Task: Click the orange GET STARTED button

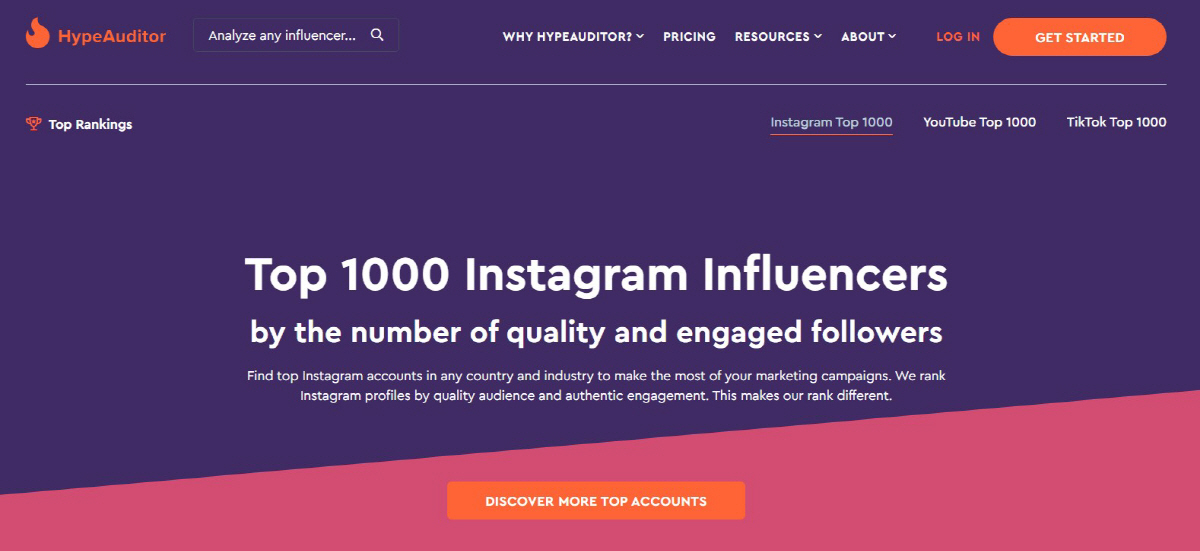Action: [1079, 37]
